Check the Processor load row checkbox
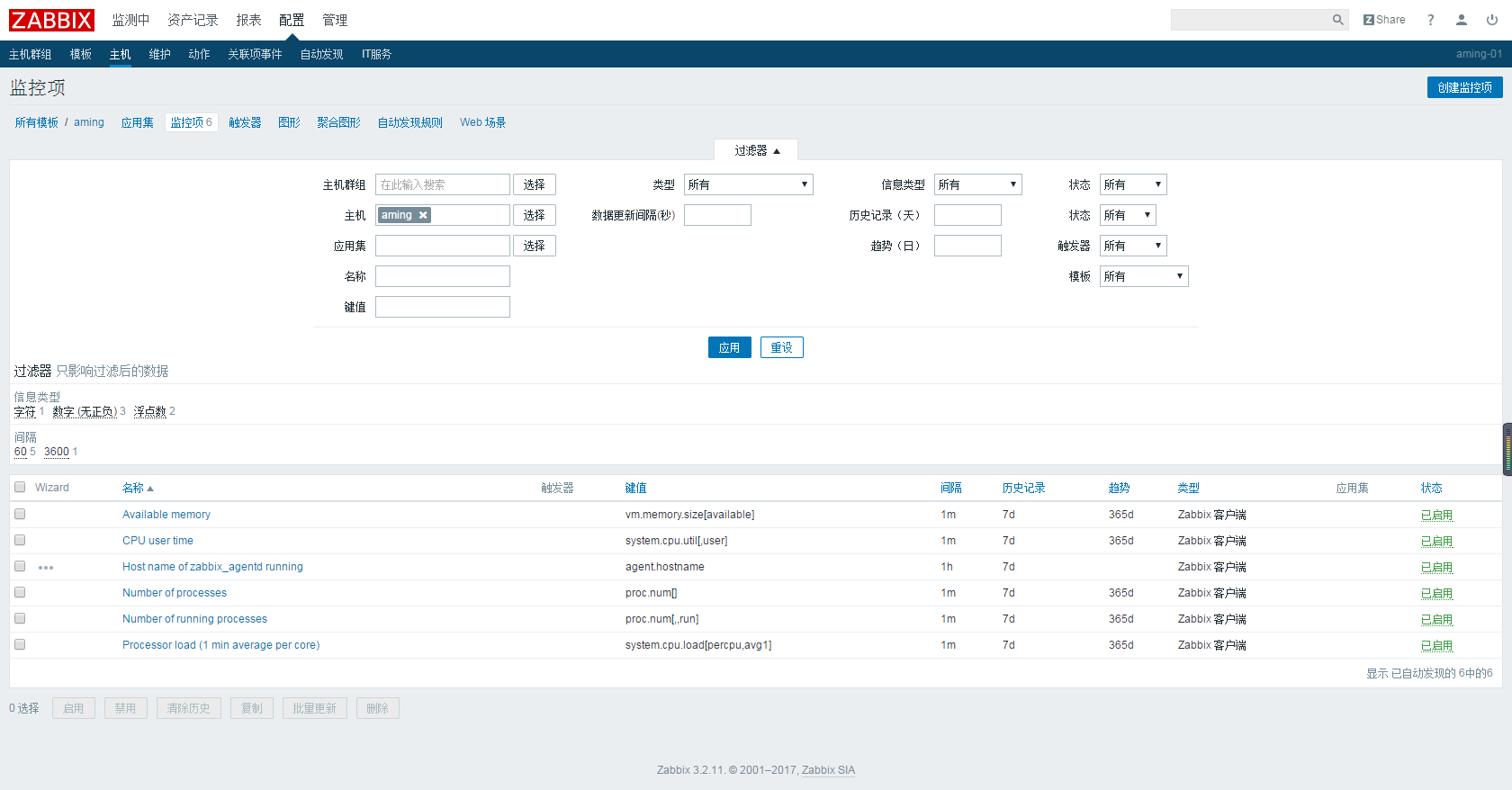Screen dimensions: 1512x790 pos(20,644)
